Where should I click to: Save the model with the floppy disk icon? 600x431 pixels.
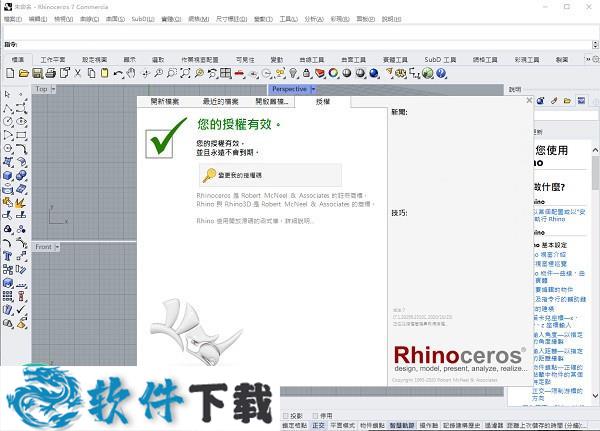tap(37, 73)
